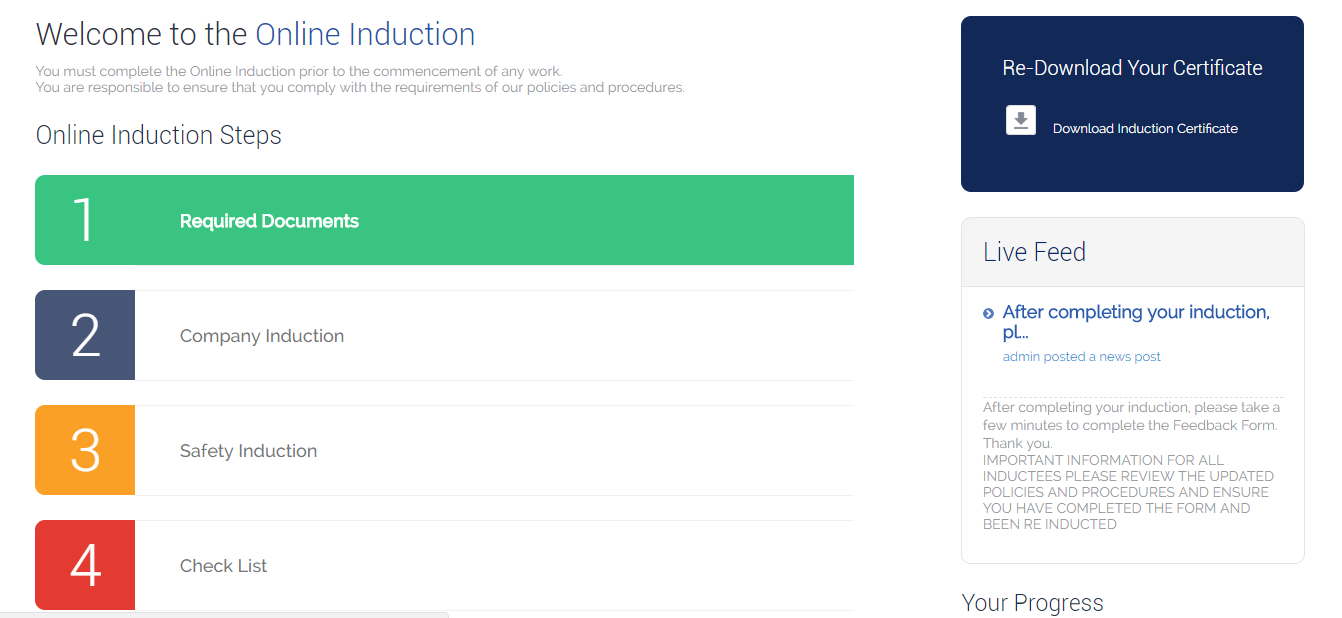Open the 'After completing your induction' post title
This screenshot has width=1342, height=618.
(x=1136, y=322)
